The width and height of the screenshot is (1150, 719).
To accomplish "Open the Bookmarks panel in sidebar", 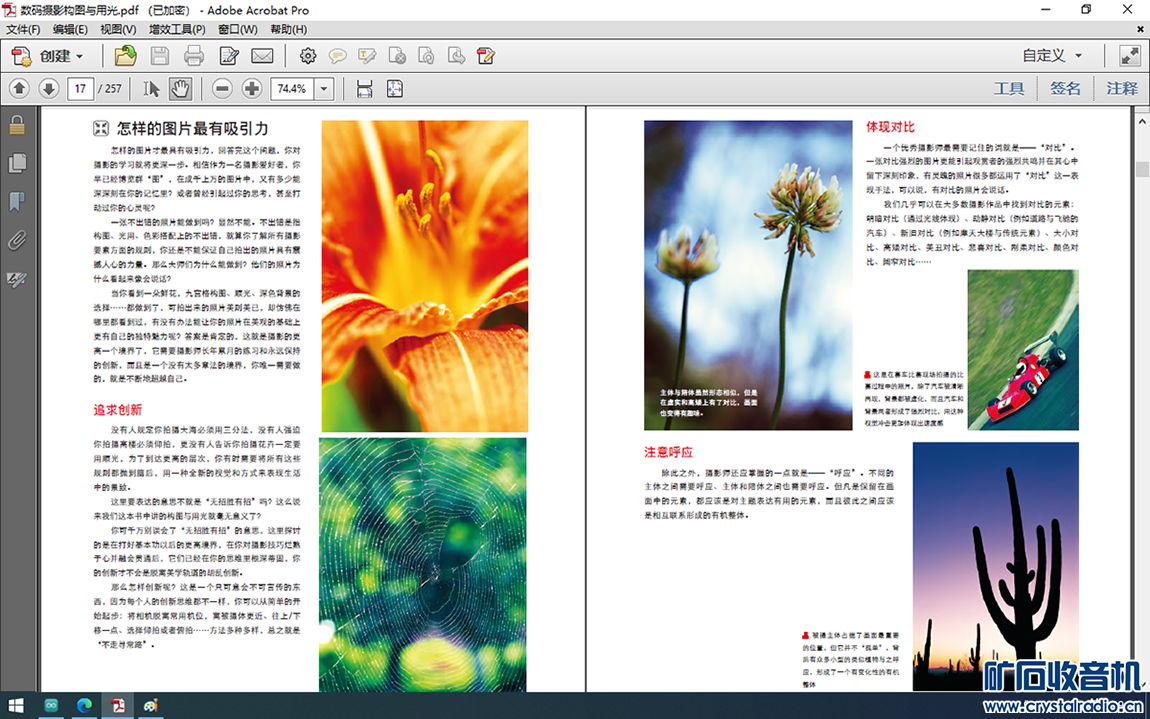I will (x=17, y=202).
